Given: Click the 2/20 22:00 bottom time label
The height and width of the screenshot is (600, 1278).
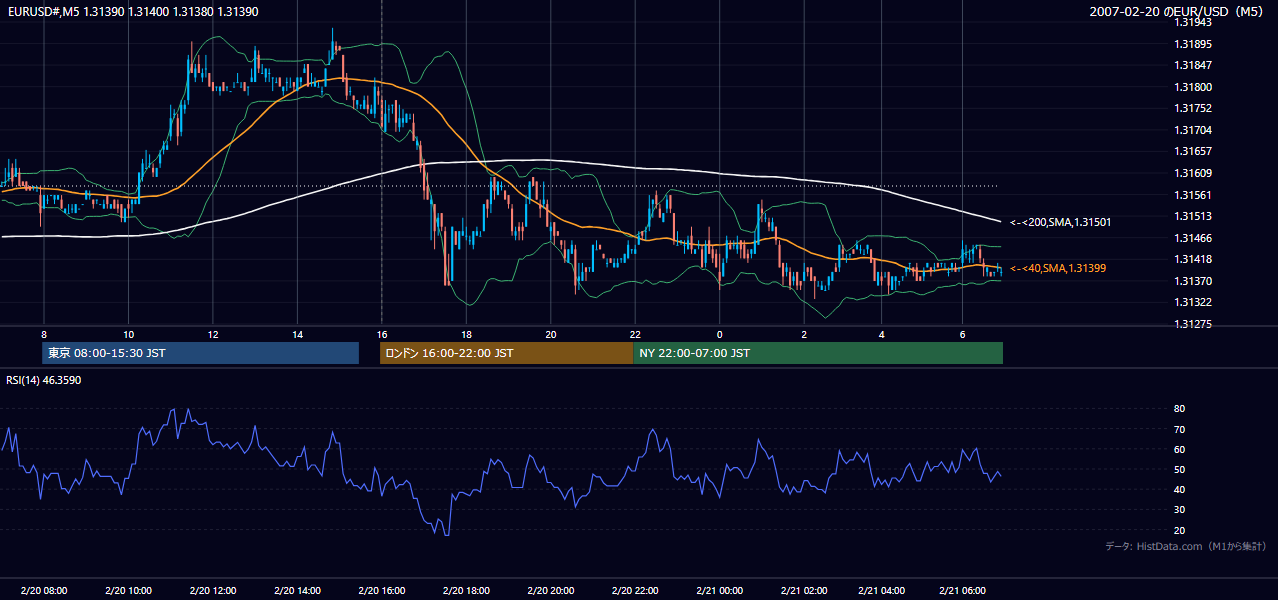Looking at the screenshot, I should pyautogui.click(x=635, y=591).
